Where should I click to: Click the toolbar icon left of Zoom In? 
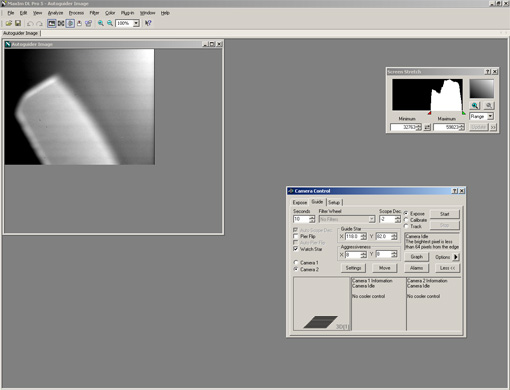pos(88,23)
